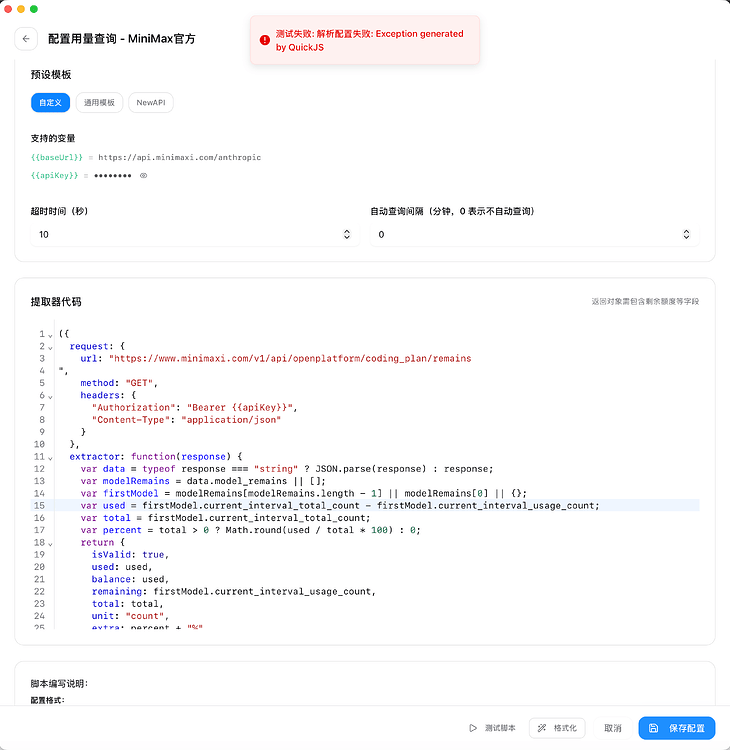
Task: Select the 通用模板 preset template
Action: pos(99,102)
